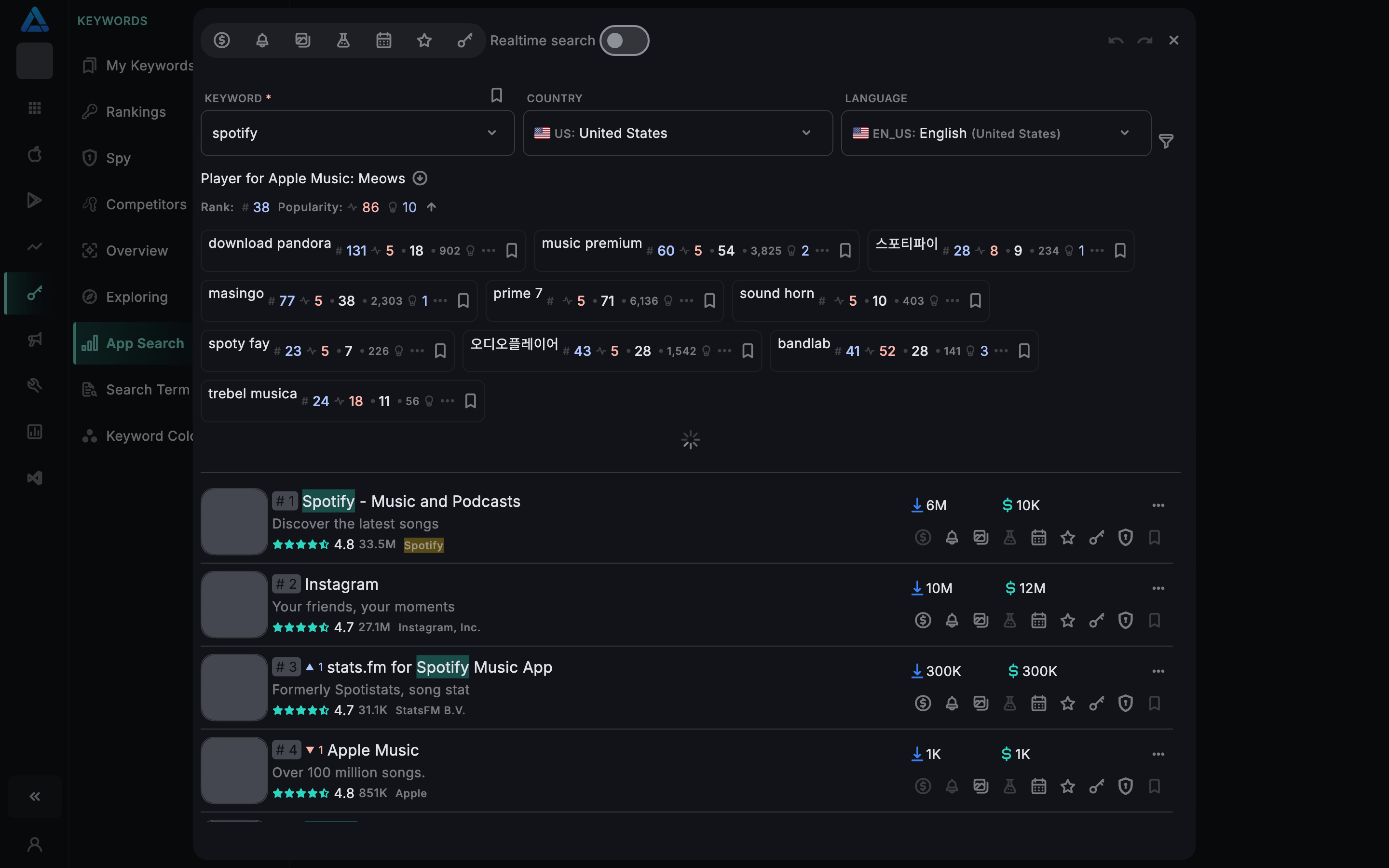This screenshot has height=868, width=1389.
Task: Click the bell alerts icon in top toolbar
Action: coord(262,40)
